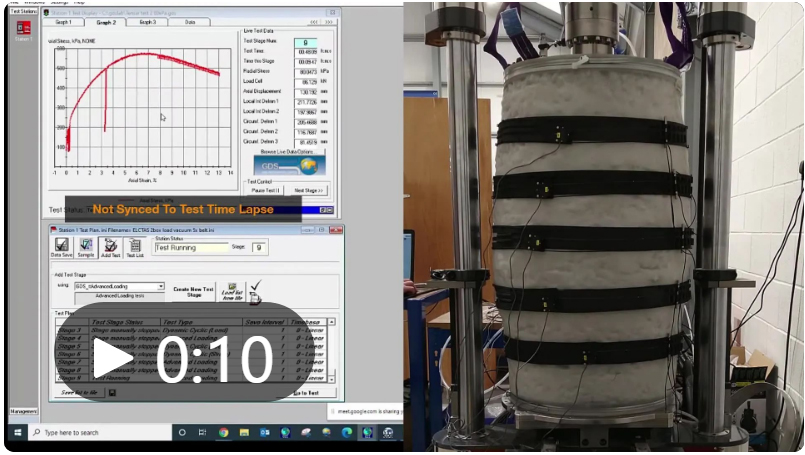The height and width of the screenshot is (455, 805).
Task: Click the Management sidebar header
Action: pos(23,411)
